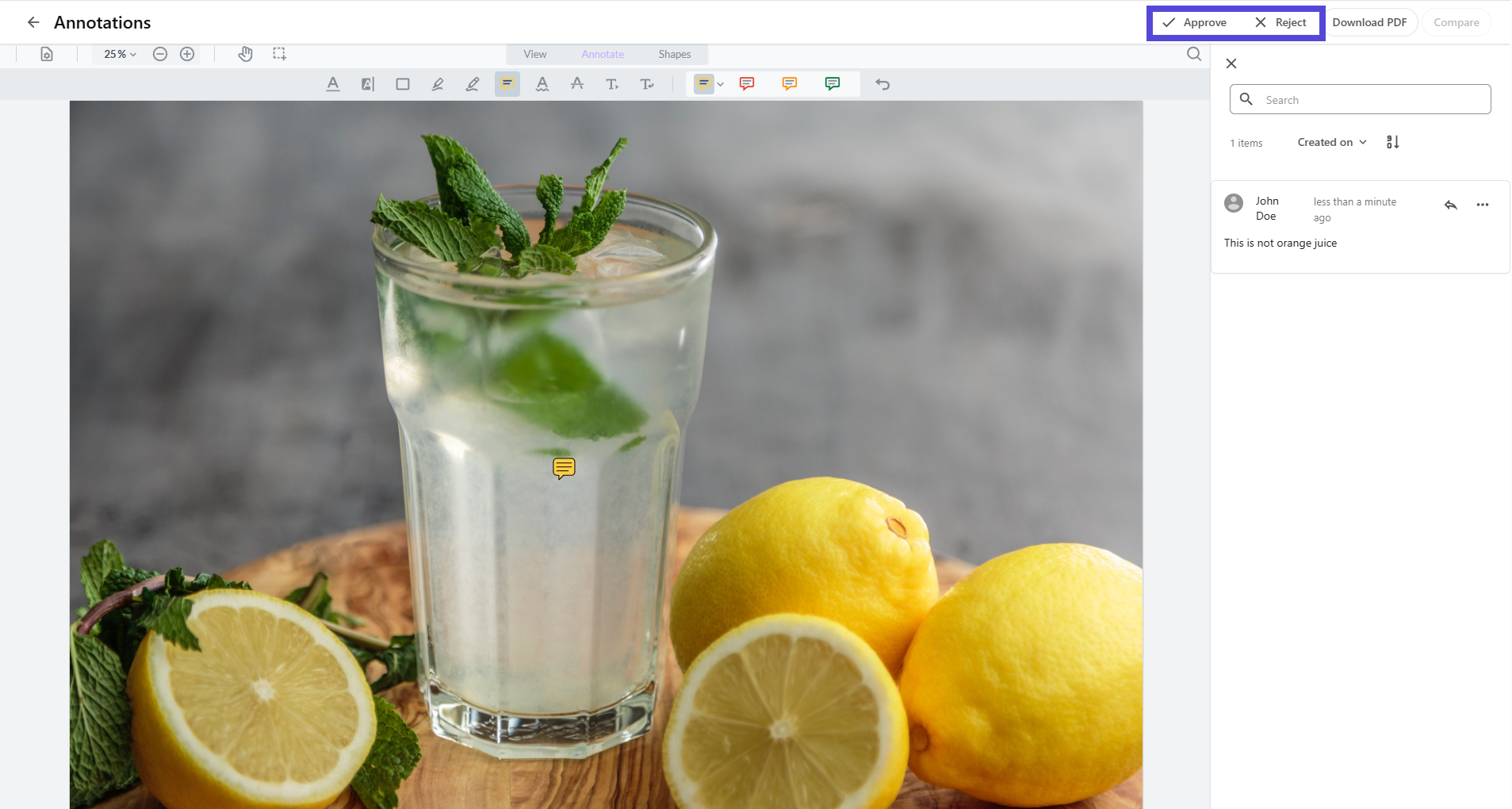Select the squiggly underline tool
The width and height of the screenshot is (1512, 809).
[542, 84]
